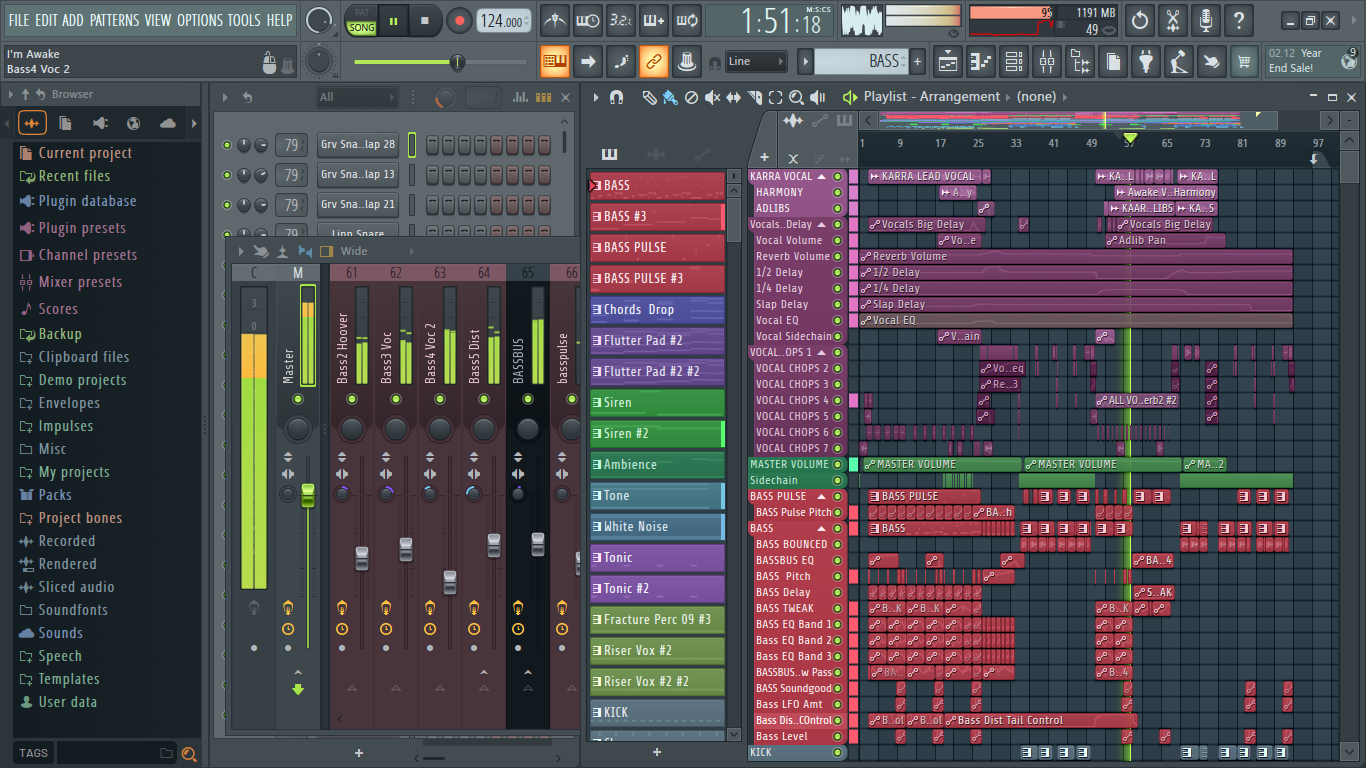1366x768 pixels.
Task: Open the Grv Sna..lap 13 channel button
Action: (x=357, y=175)
